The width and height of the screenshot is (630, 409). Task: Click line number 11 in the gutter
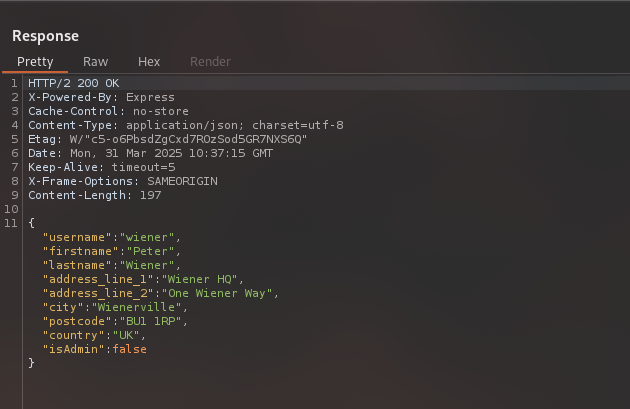[x=12, y=223]
